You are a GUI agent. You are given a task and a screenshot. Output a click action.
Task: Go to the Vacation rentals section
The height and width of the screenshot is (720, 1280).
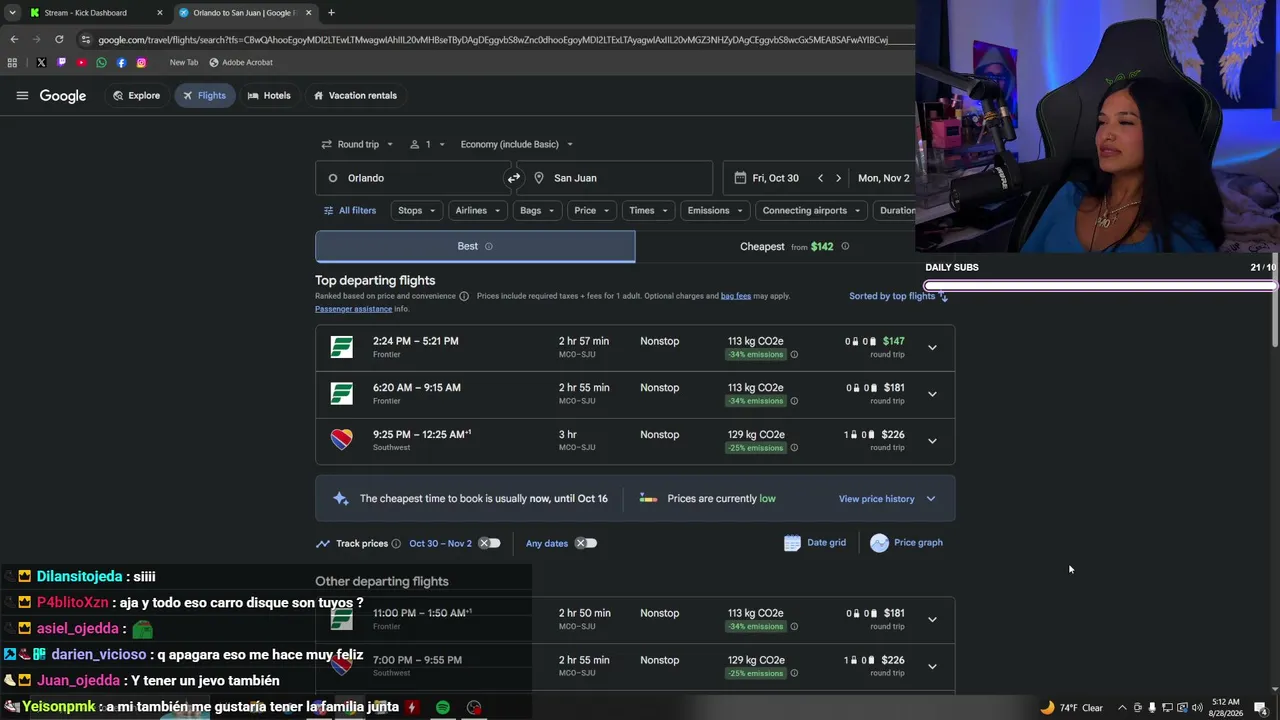tap(355, 96)
